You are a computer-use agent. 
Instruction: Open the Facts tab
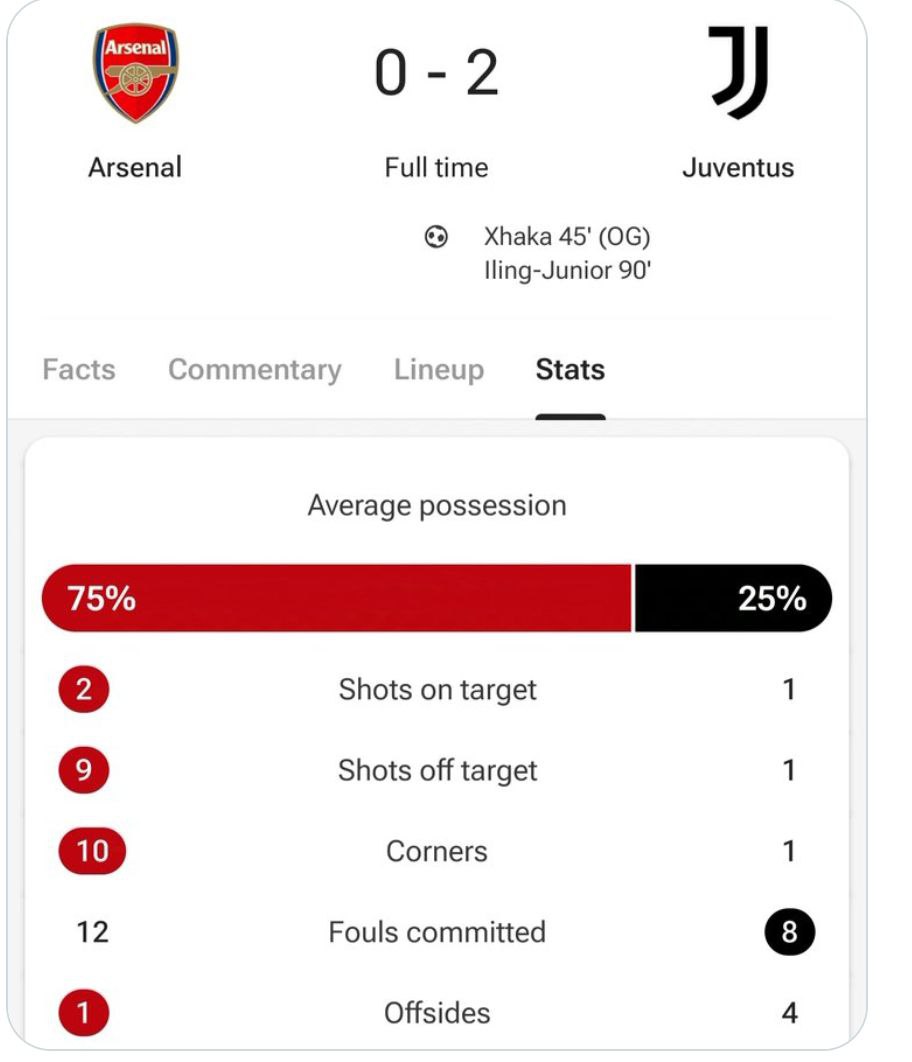[79, 370]
